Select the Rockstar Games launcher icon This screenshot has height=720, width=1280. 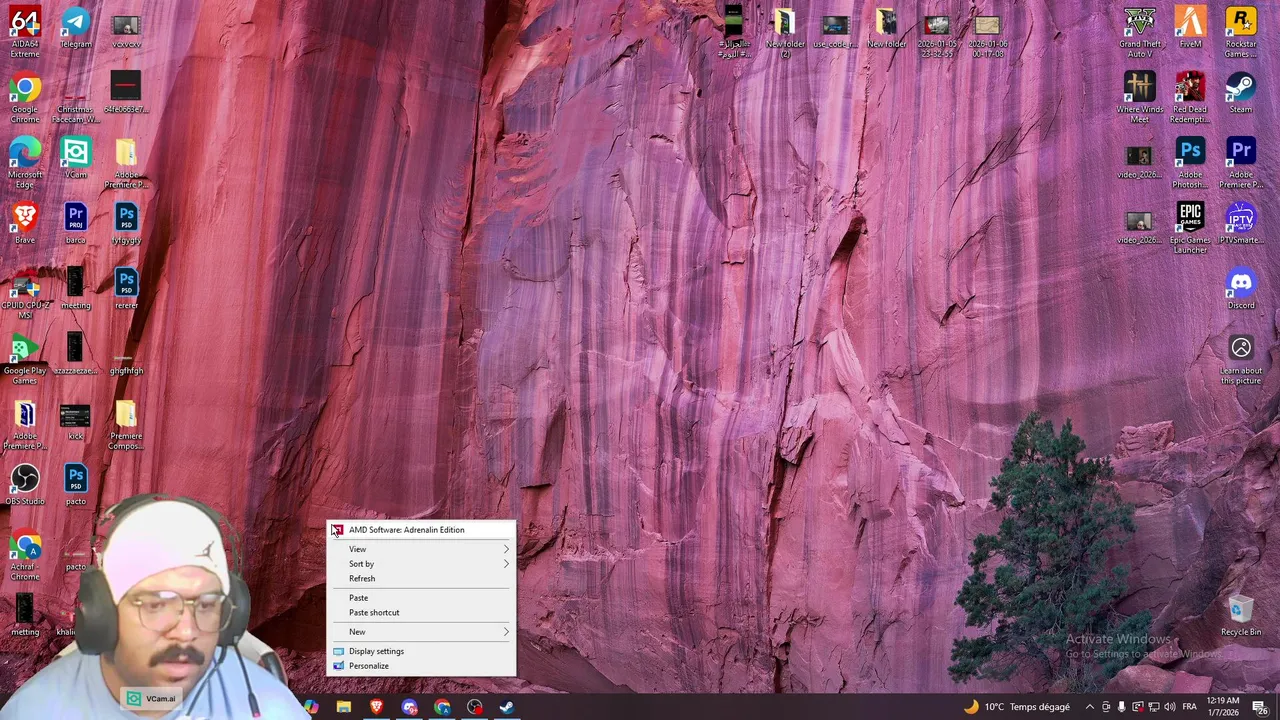coord(1241,32)
